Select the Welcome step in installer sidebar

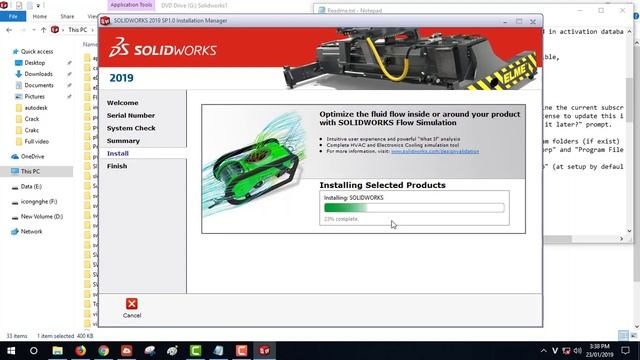pyautogui.click(x=122, y=103)
